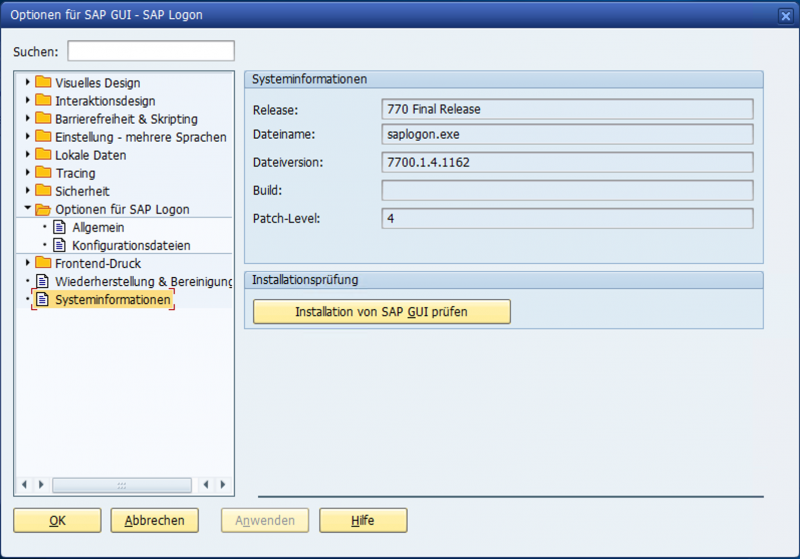Click the last right arrow of tree scrollbar
Viewport: 800px width, 559px height.
223,485
